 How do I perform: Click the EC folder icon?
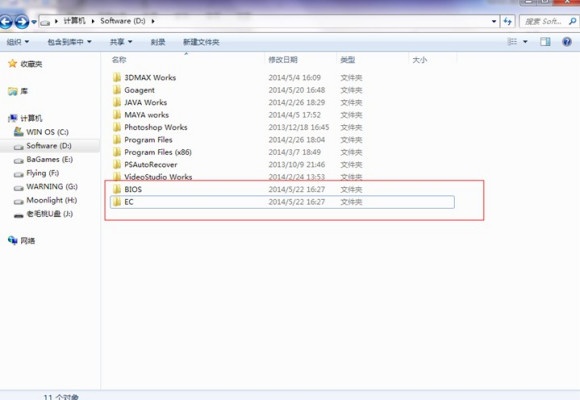click(x=117, y=202)
